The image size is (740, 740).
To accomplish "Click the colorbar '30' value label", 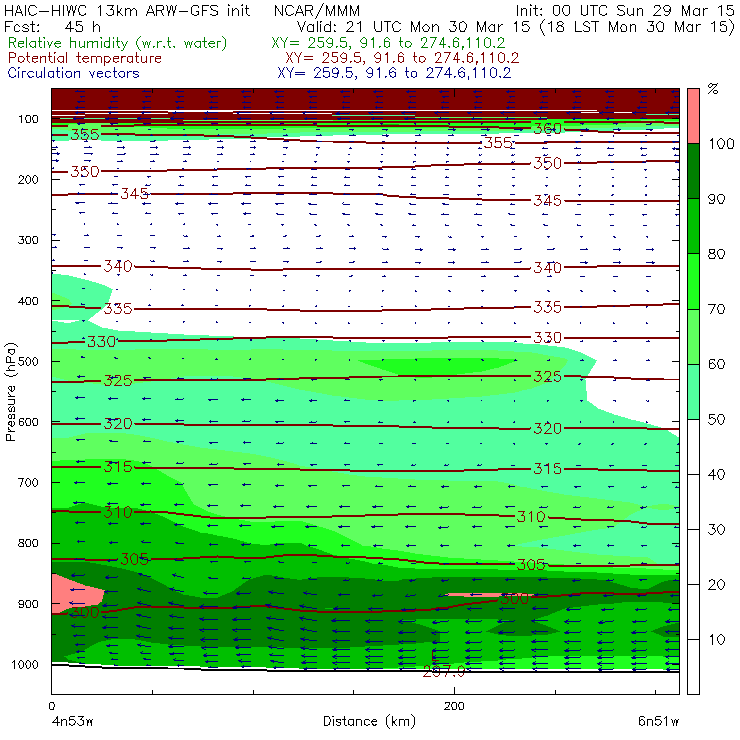I will 716,530.
